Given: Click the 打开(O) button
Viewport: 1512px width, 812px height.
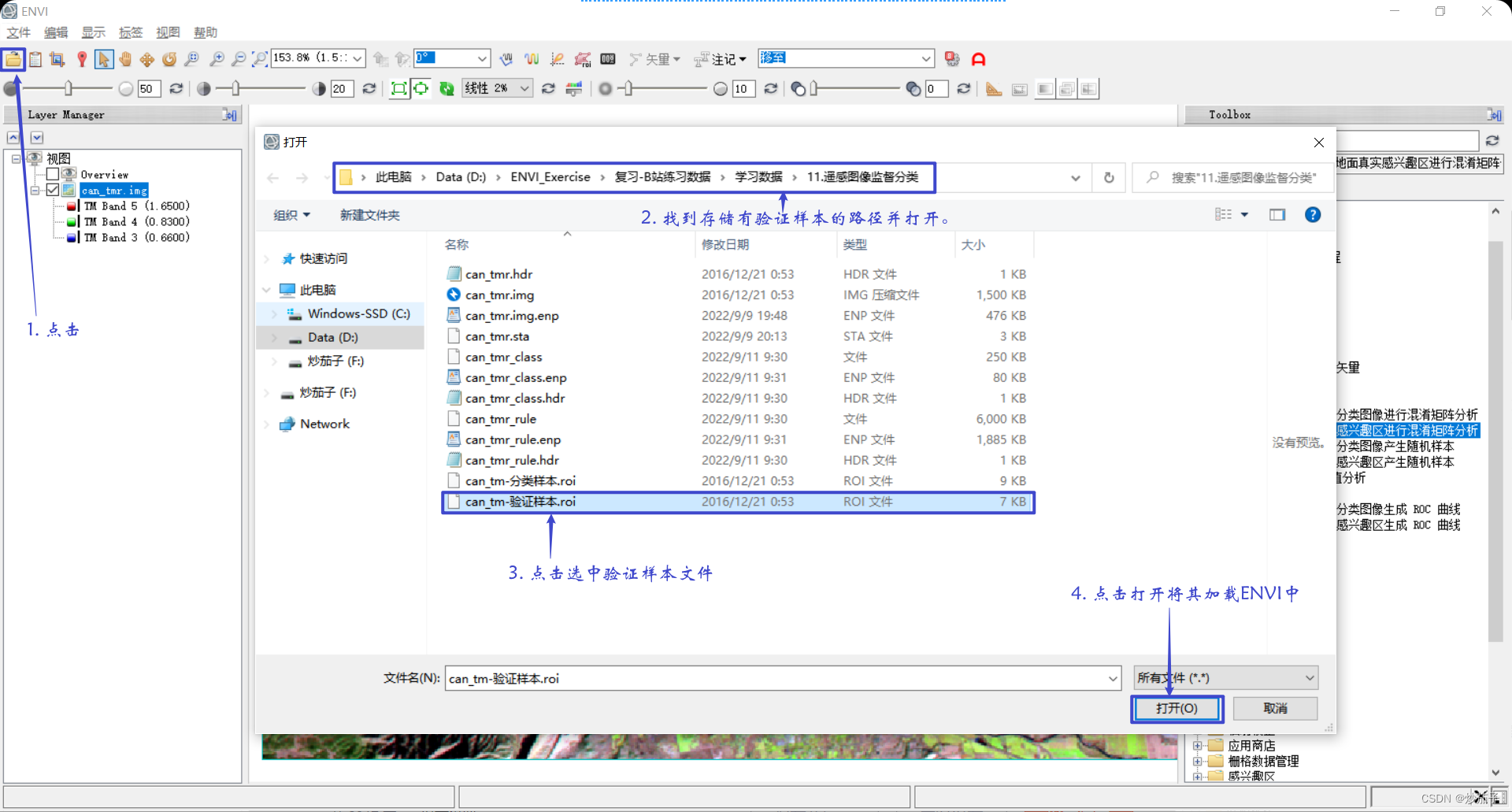Looking at the screenshot, I should 1177,709.
